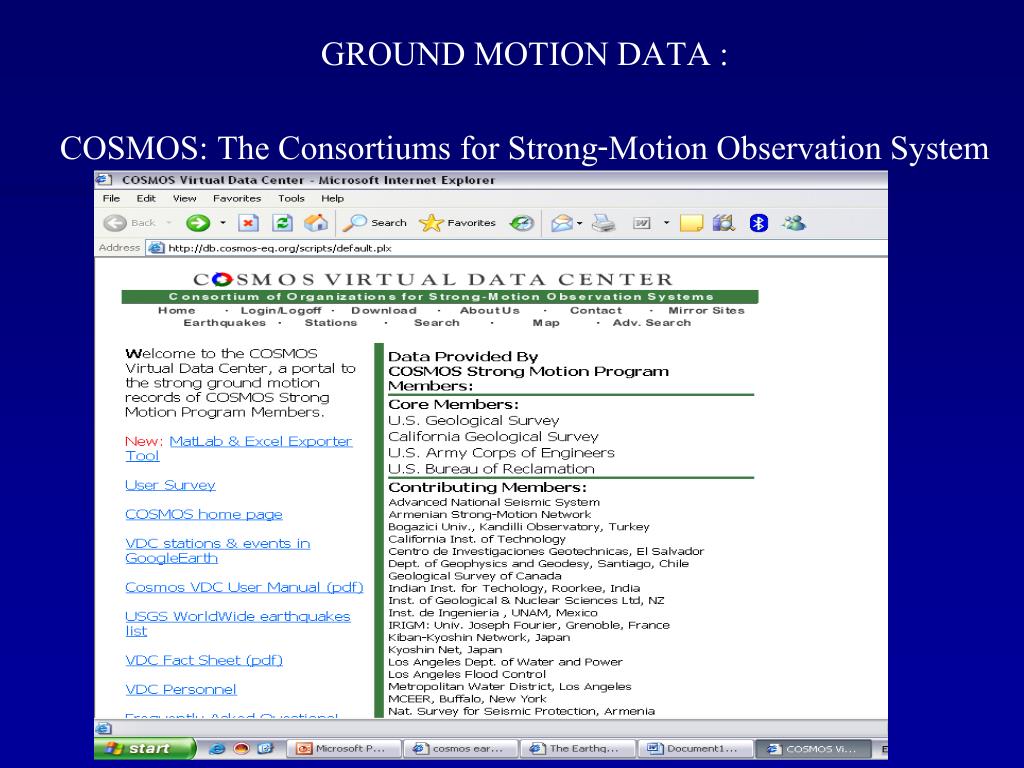1024x768 pixels.
Task: Click the California Geological Survey text
Action: point(493,437)
